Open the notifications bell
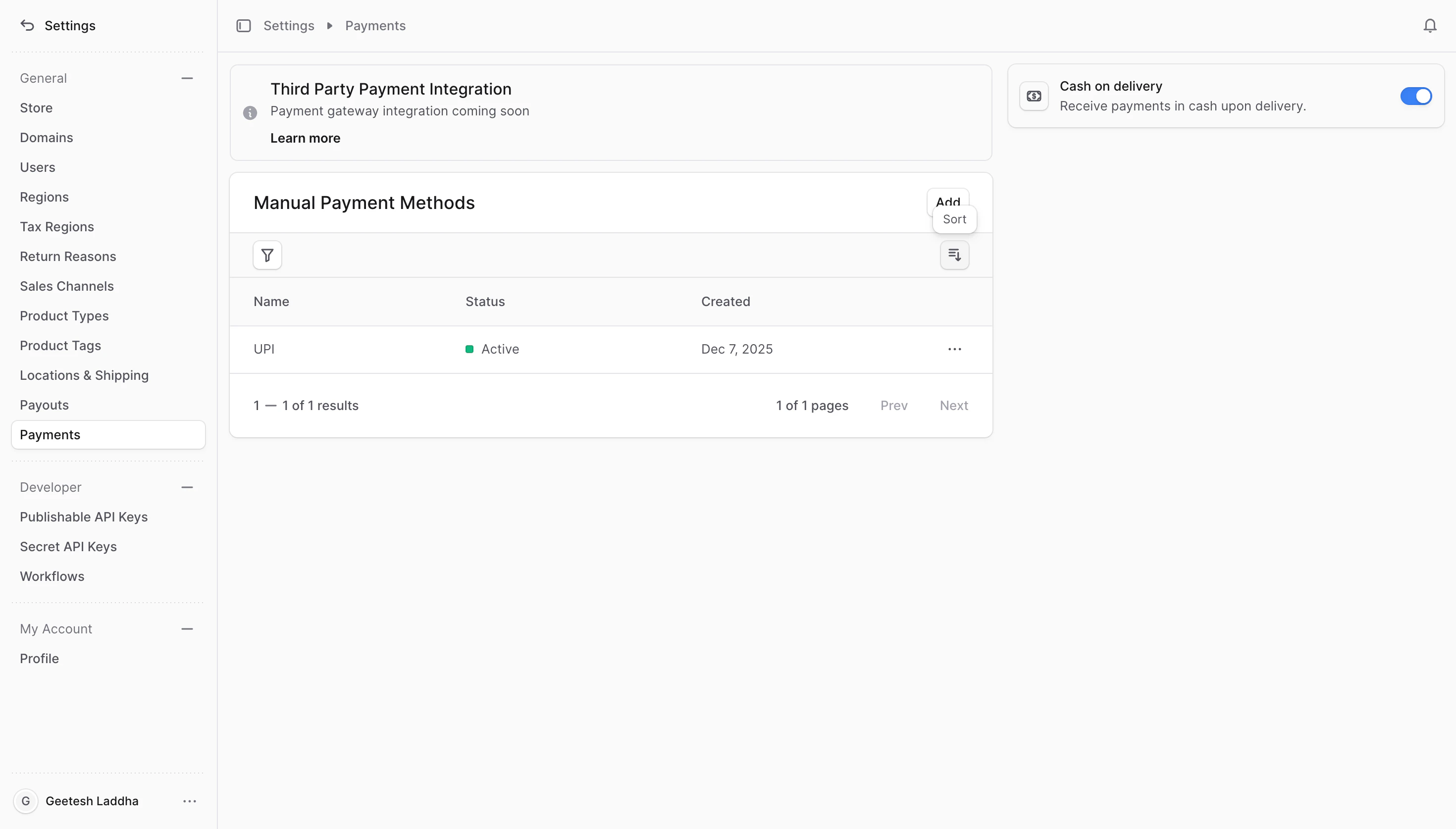This screenshot has height=829, width=1456. point(1429,26)
